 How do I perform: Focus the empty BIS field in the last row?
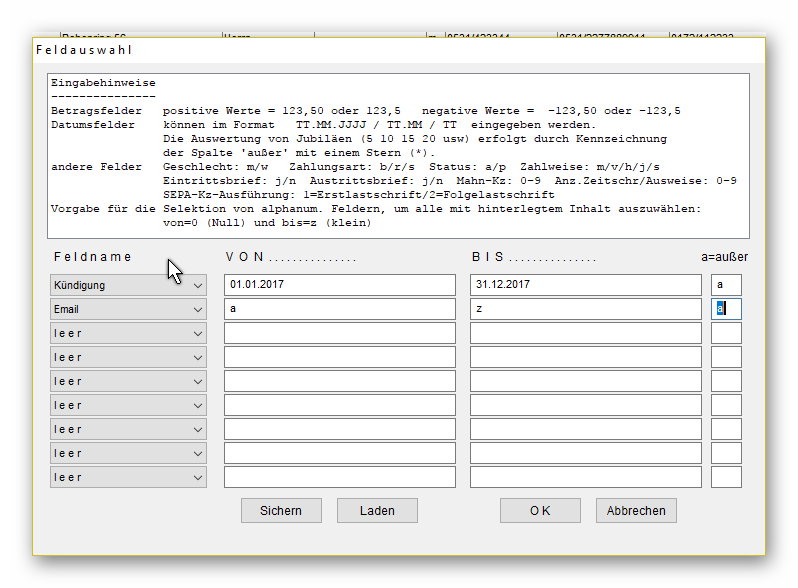coord(585,477)
